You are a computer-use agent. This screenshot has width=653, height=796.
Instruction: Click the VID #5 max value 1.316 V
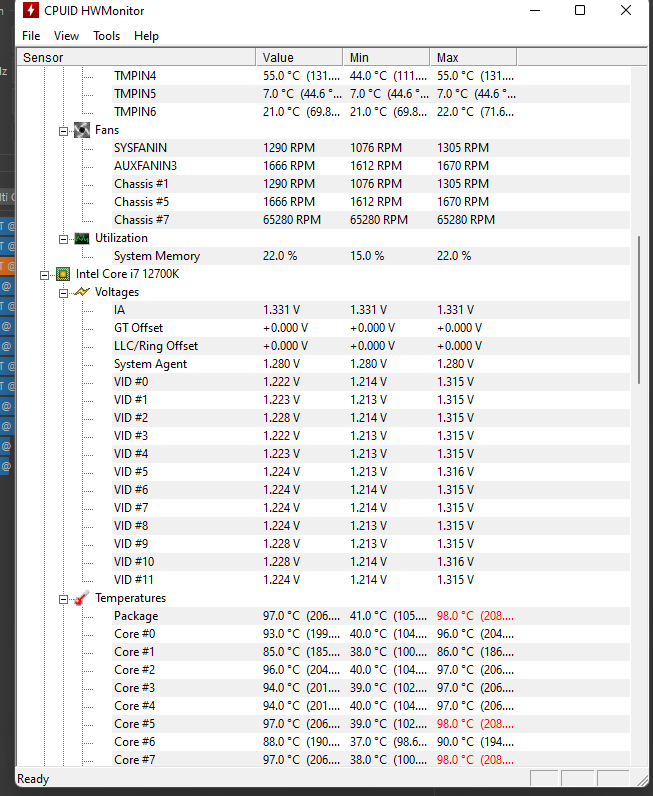(x=455, y=472)
